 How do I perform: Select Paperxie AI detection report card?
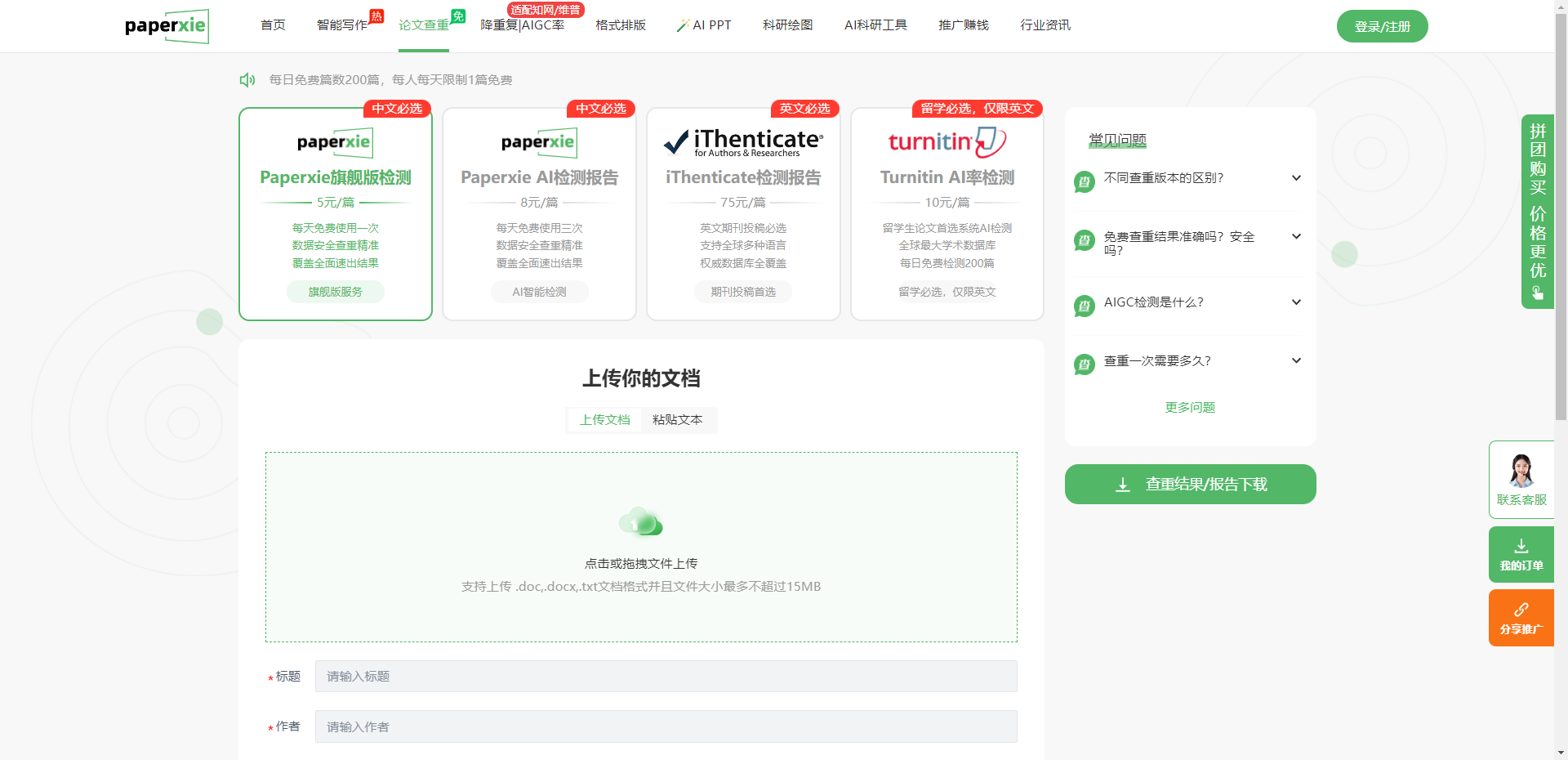coord(539,214)
